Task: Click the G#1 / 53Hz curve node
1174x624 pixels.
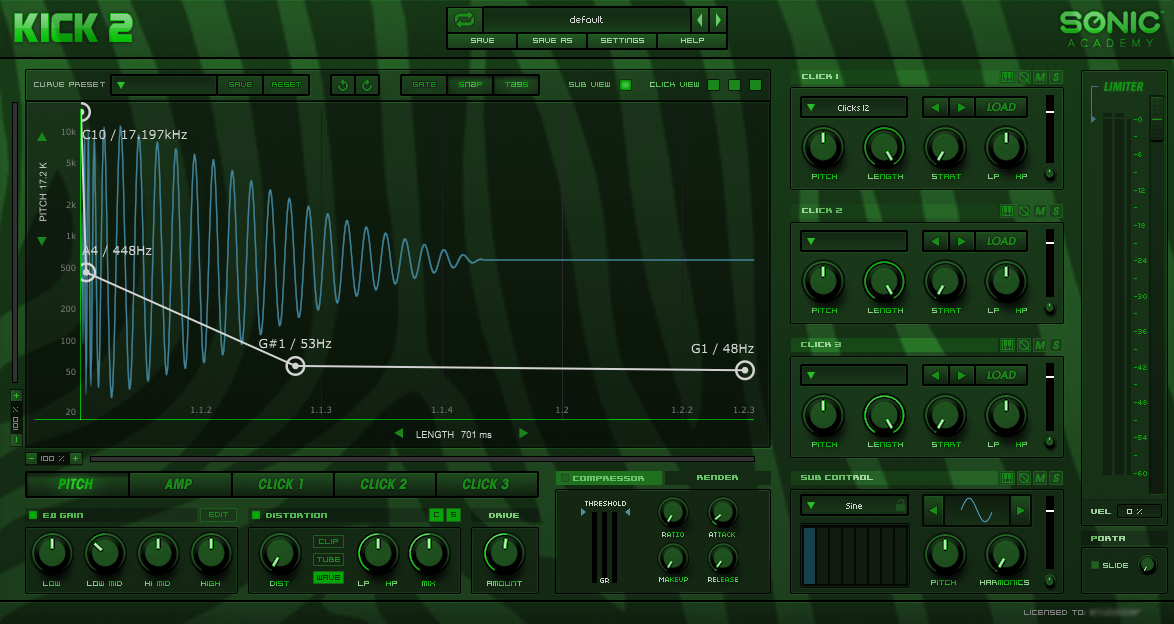Action: point(296,366)
